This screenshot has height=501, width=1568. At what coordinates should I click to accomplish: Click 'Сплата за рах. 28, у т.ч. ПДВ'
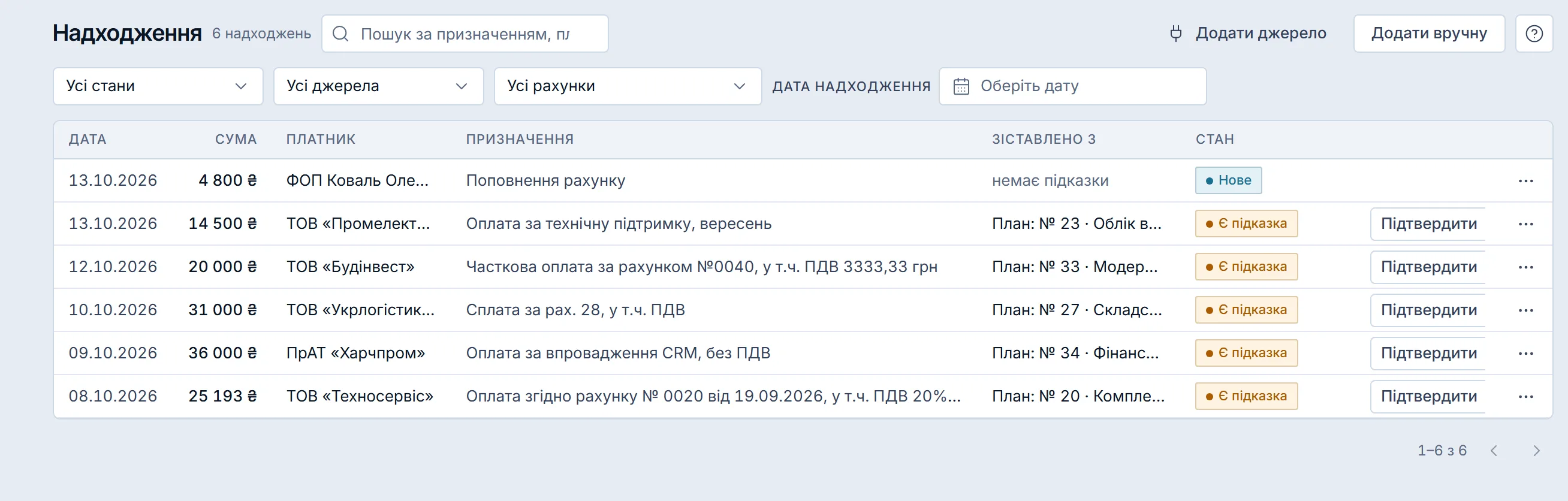click(x=575, y=310)
